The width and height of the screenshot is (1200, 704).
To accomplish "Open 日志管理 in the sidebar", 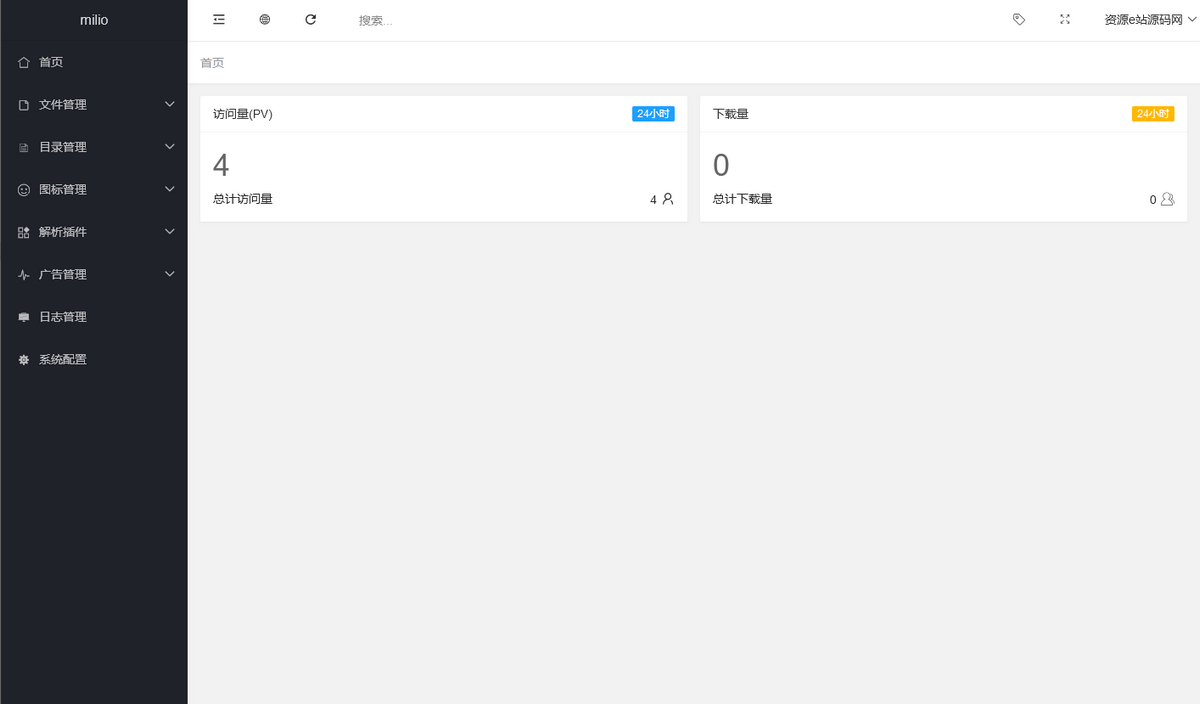I will tap(62, 317).
